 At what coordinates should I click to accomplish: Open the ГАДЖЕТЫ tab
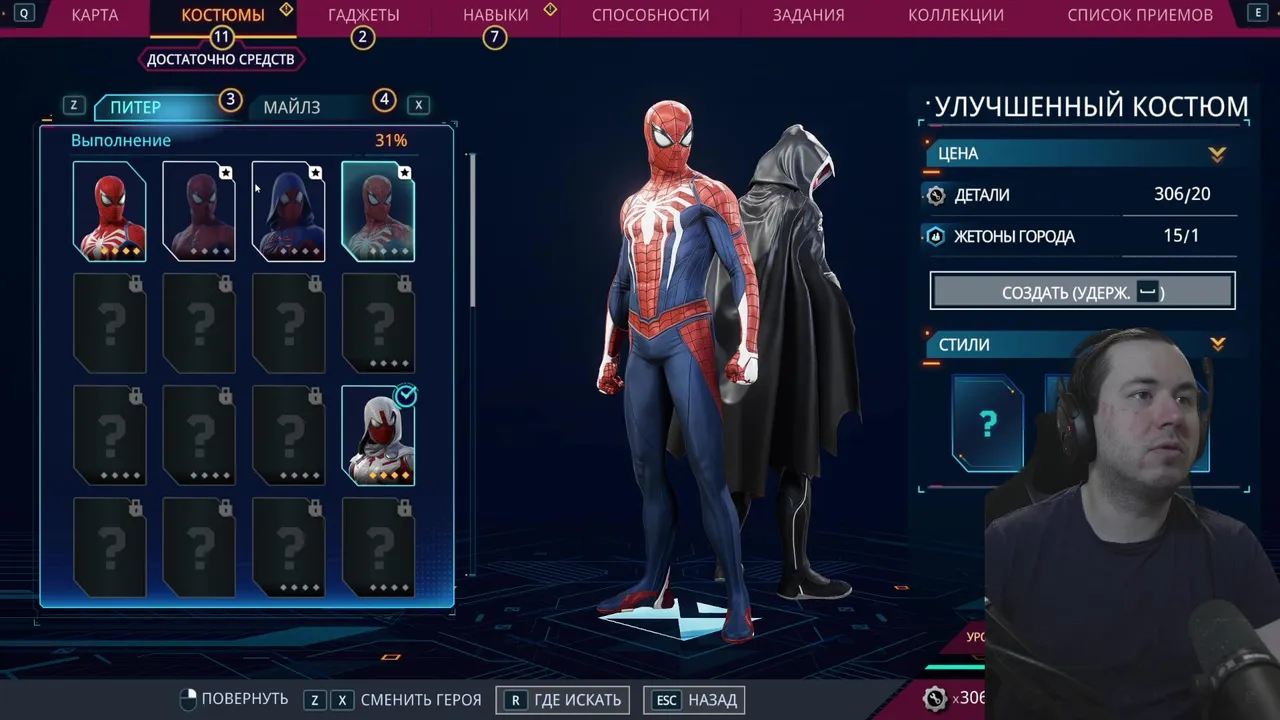[363, 15]
